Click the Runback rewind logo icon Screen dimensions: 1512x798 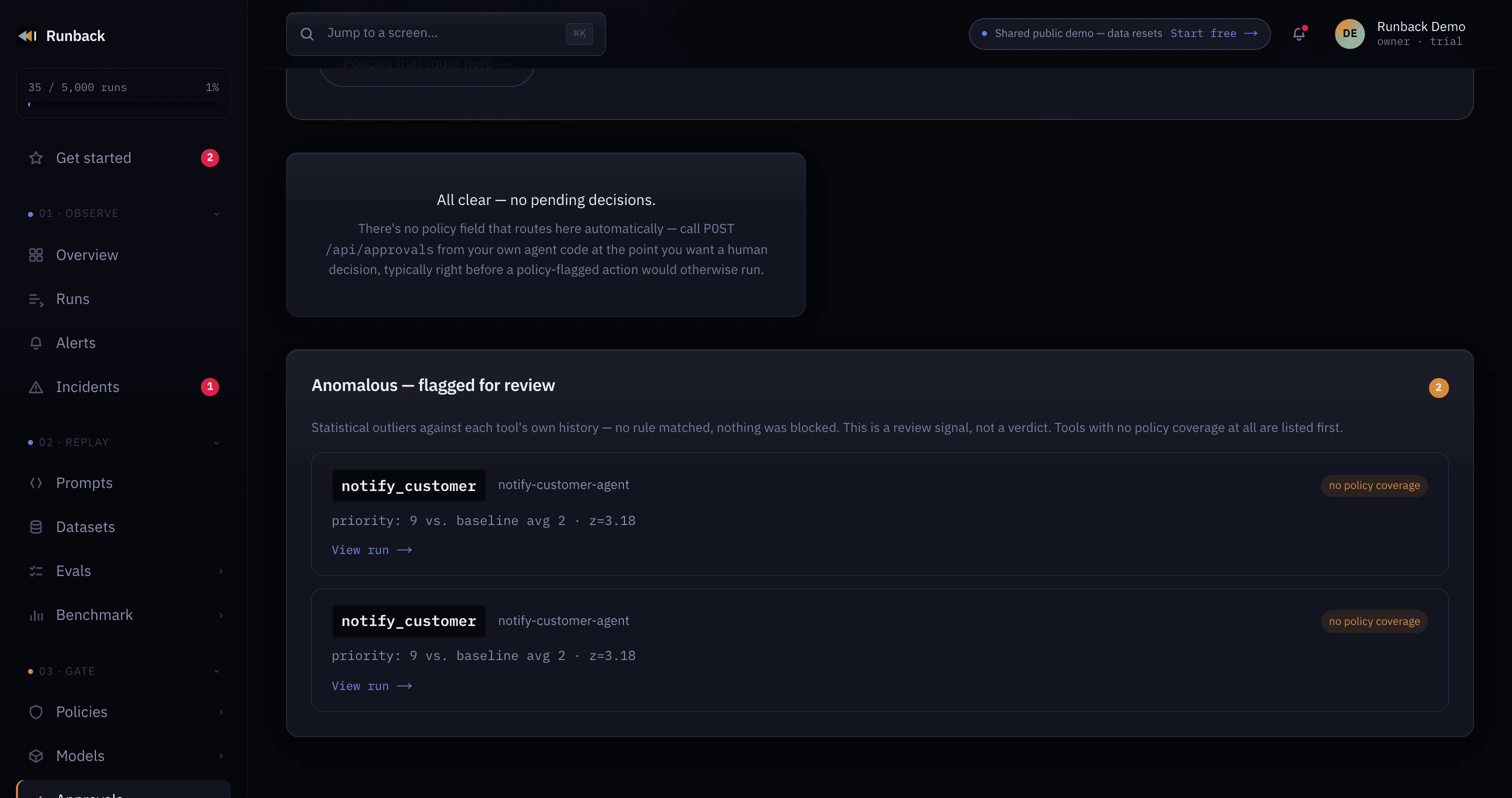tap(27, 36)
